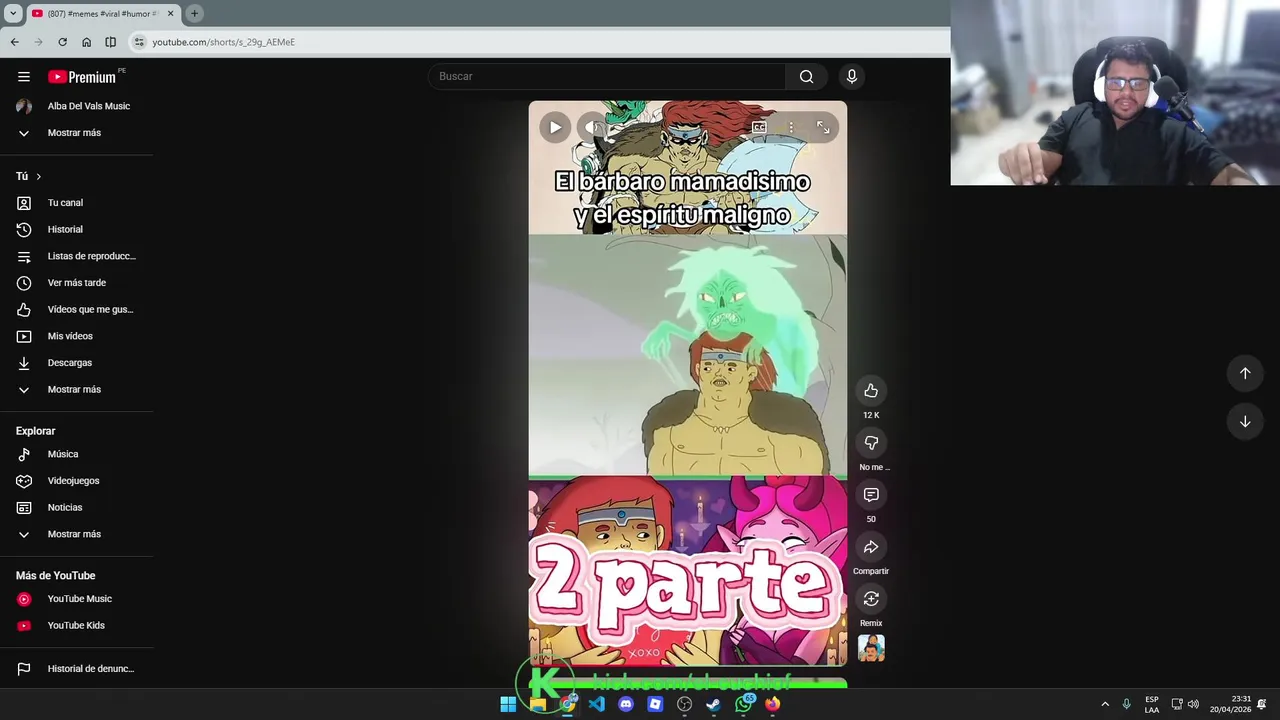The height and width of the screenshot is (720, 1280).
Task: Open OBS Studio from taskbar
Action: pos(685,704)
